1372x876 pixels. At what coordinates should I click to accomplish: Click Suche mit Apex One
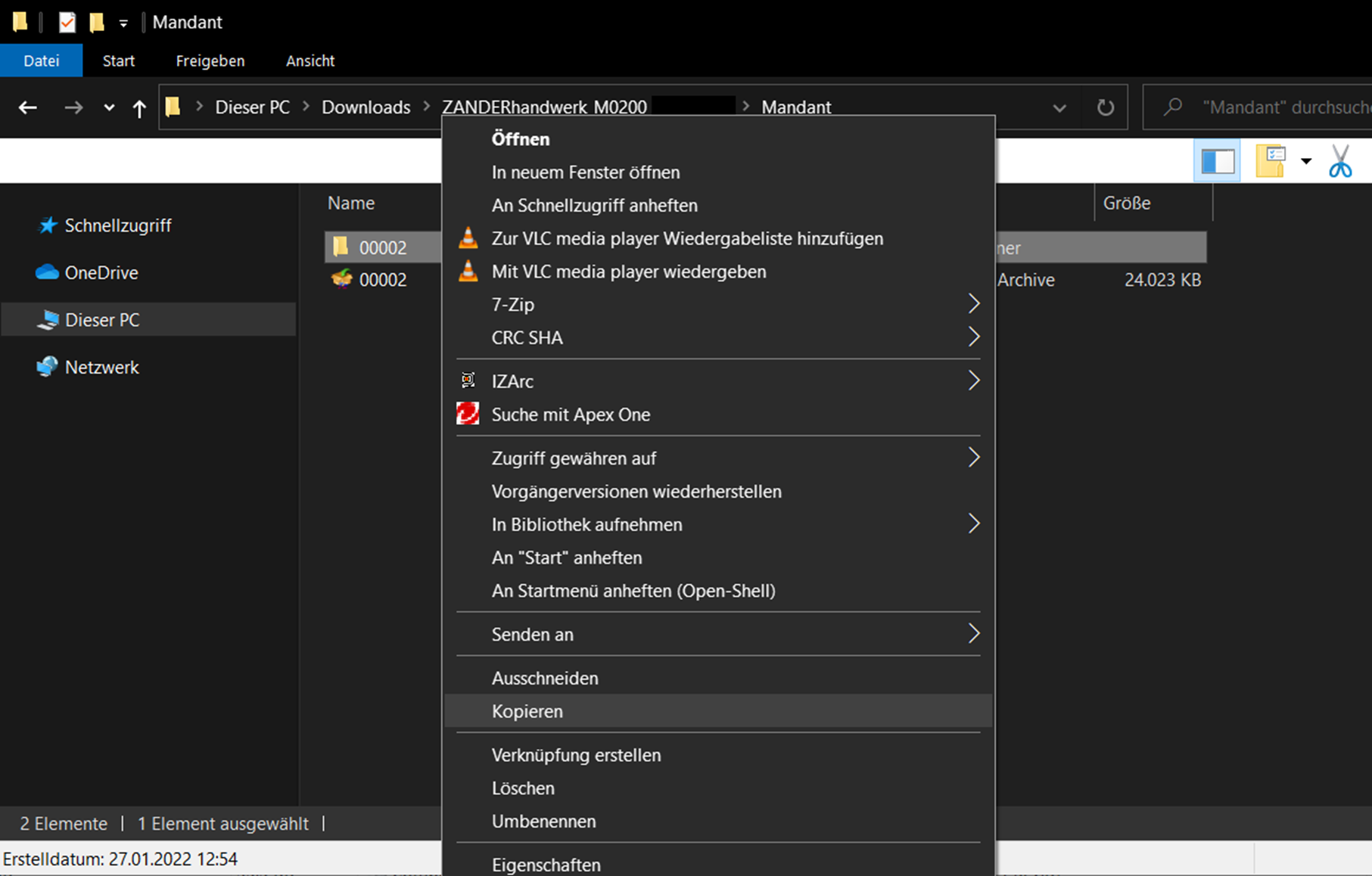coord(571,415)
